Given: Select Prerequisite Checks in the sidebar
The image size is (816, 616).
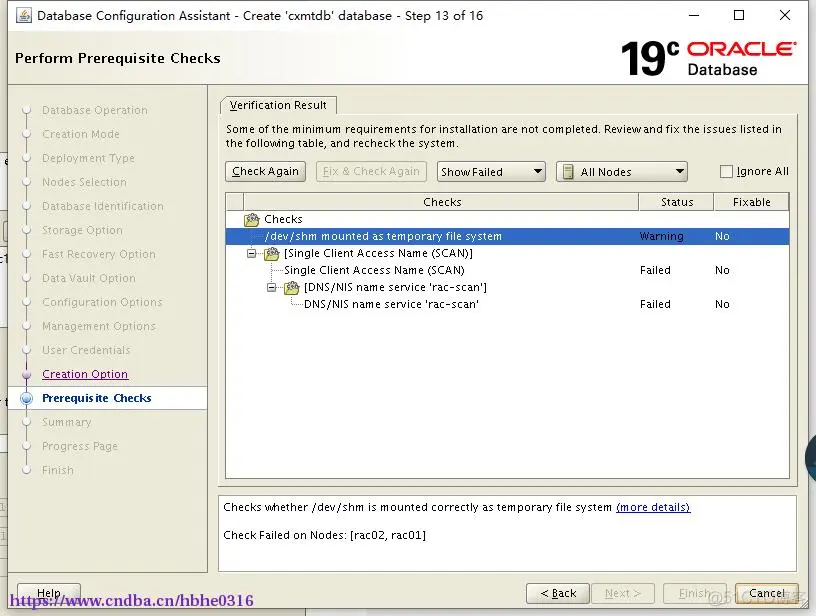Looking at the screenshot, I should (x=97, y=399).
